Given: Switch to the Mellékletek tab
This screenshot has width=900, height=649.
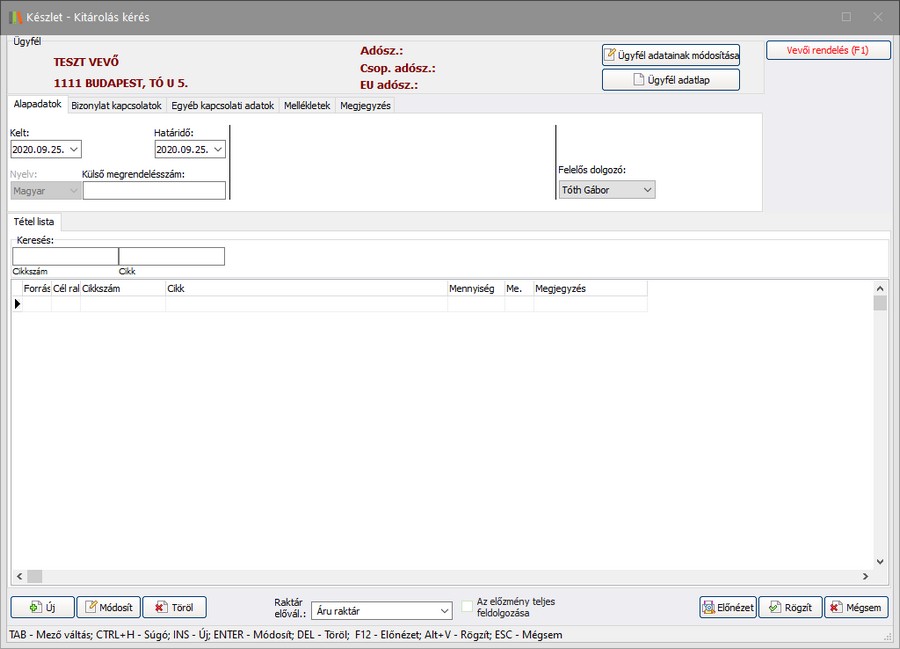Looking at the screenshot, I should tap(306, 105).
